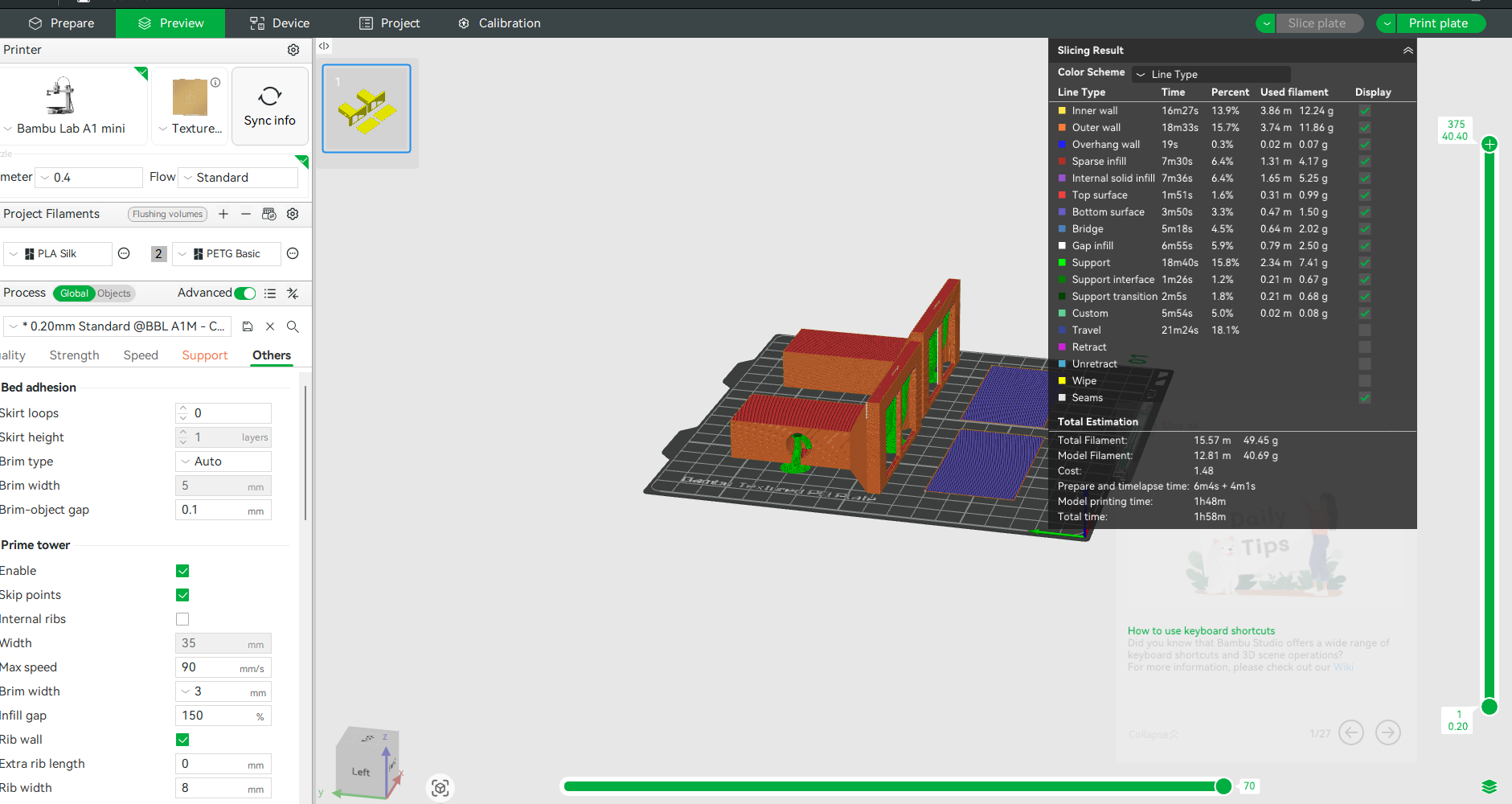Image resolution: width=1512 pixels, height=804 pixels.
Task: Add a new project filament
Action: [223, 214]
